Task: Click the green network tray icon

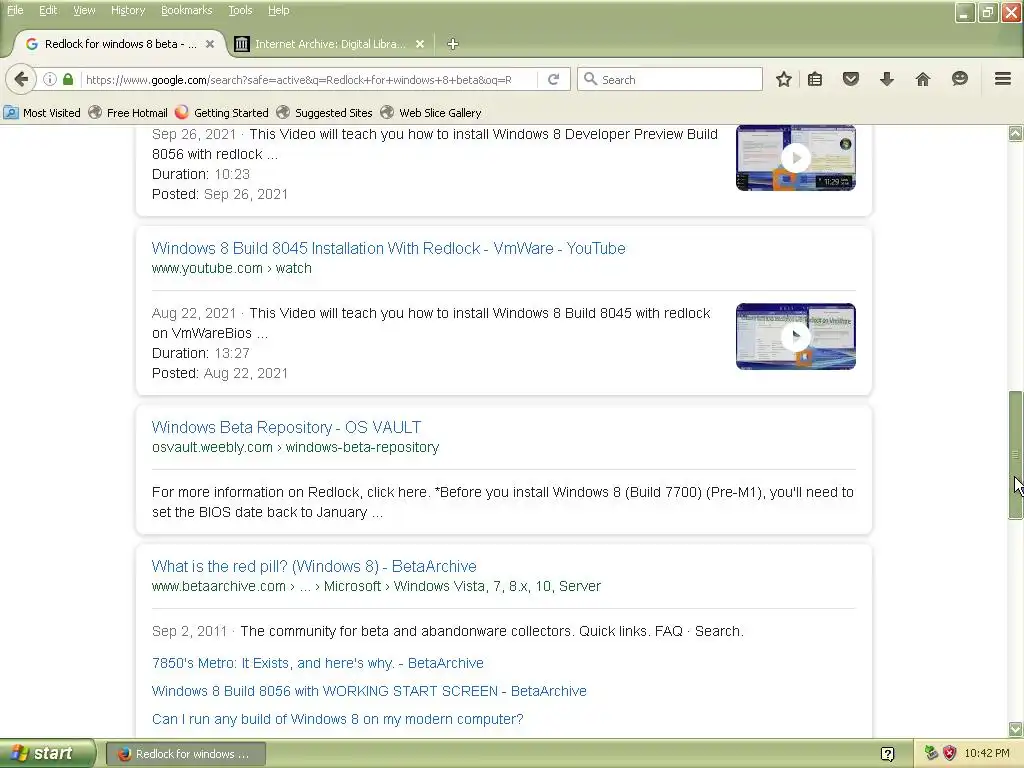Action: pyautogui.click(x=931, y=753)
